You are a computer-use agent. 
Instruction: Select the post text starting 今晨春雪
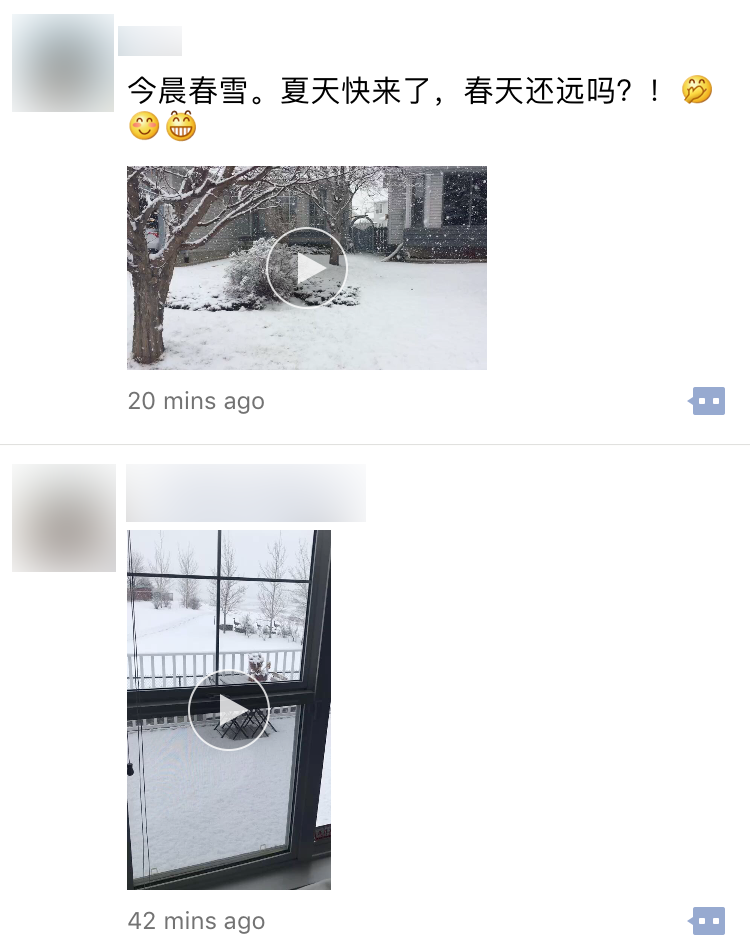421,108
